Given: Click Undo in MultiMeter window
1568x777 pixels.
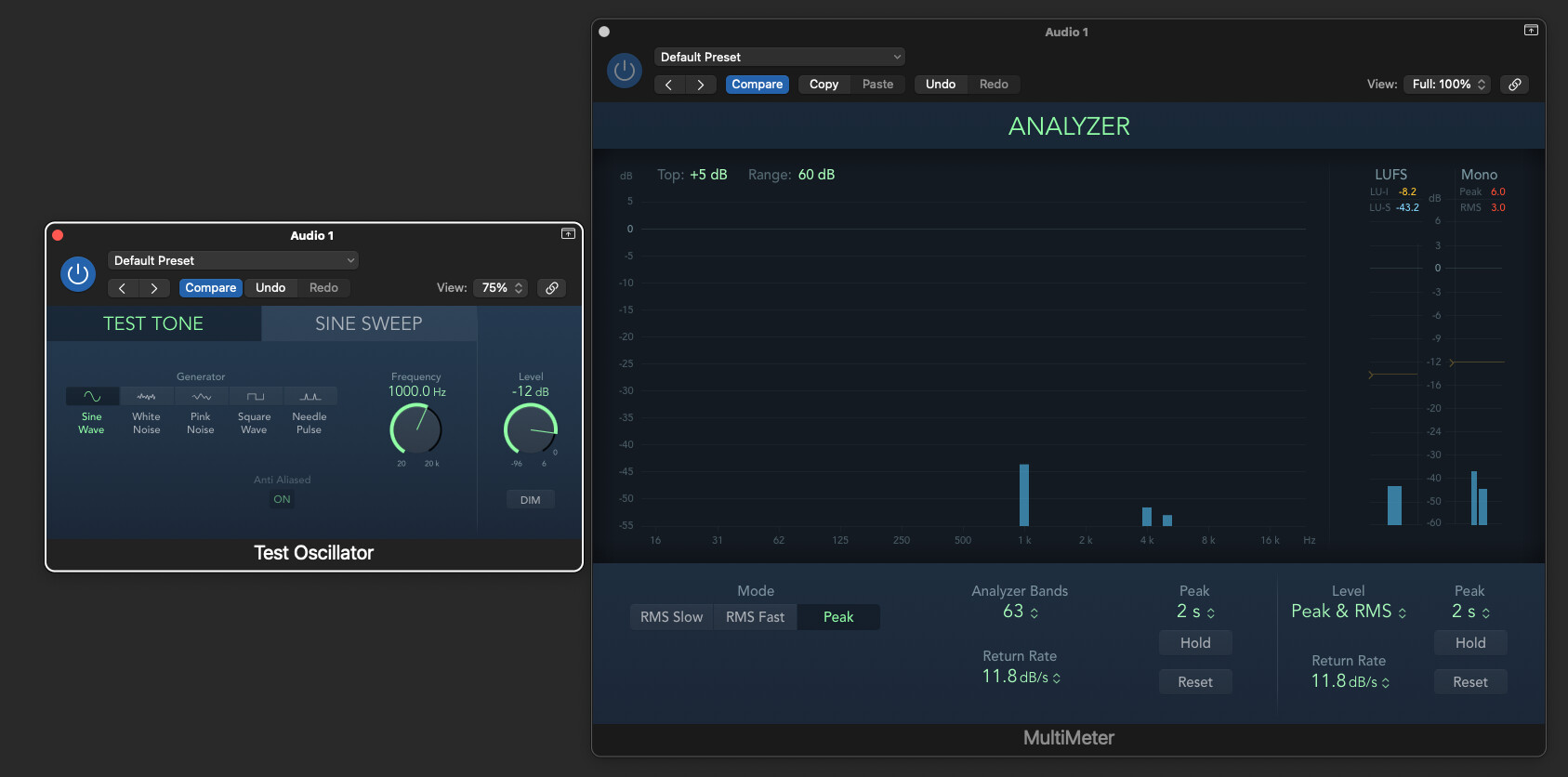Looking at the screenshot, I should click(941, 85).
